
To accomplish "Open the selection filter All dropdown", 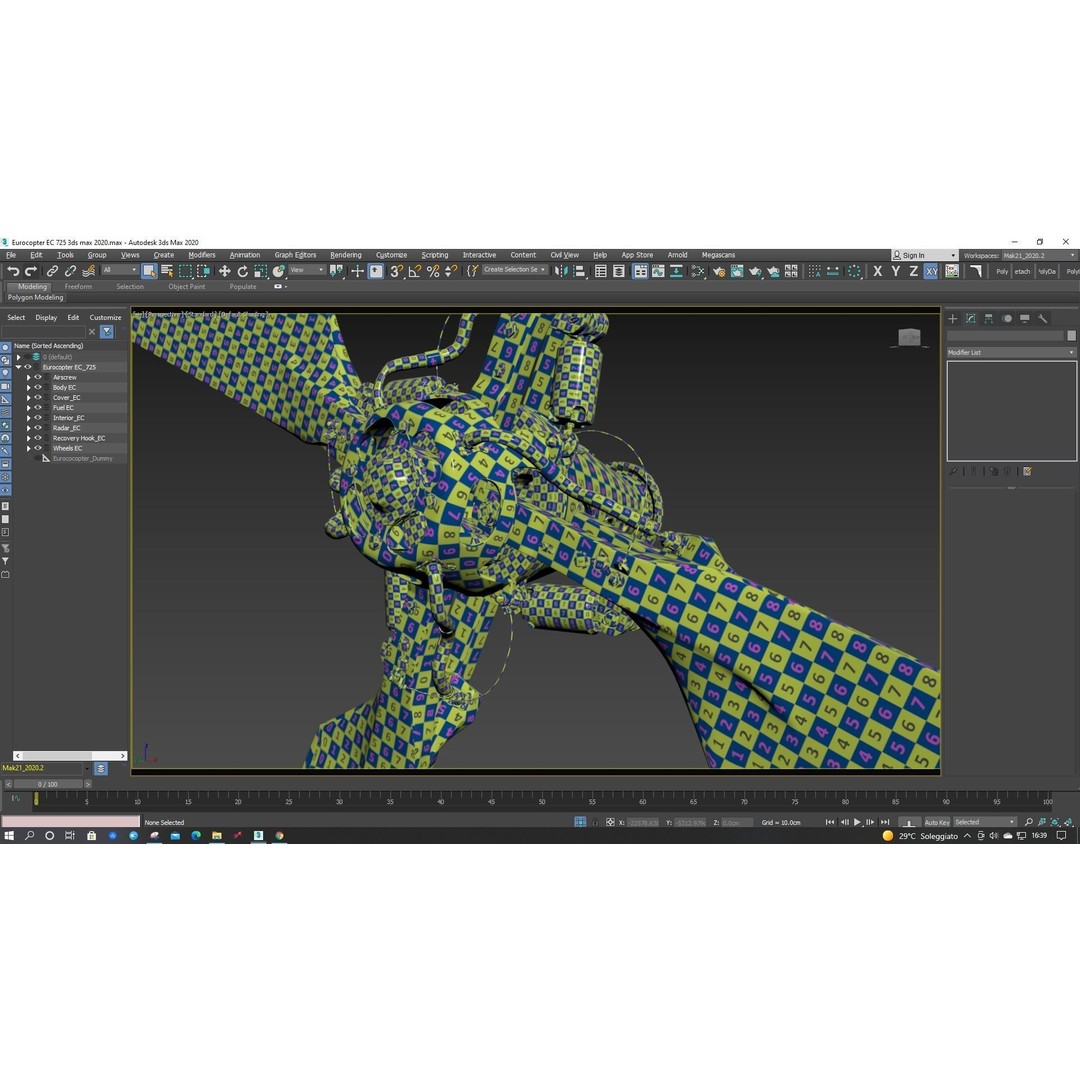I will pyautogui.click(x=120, y=270).
